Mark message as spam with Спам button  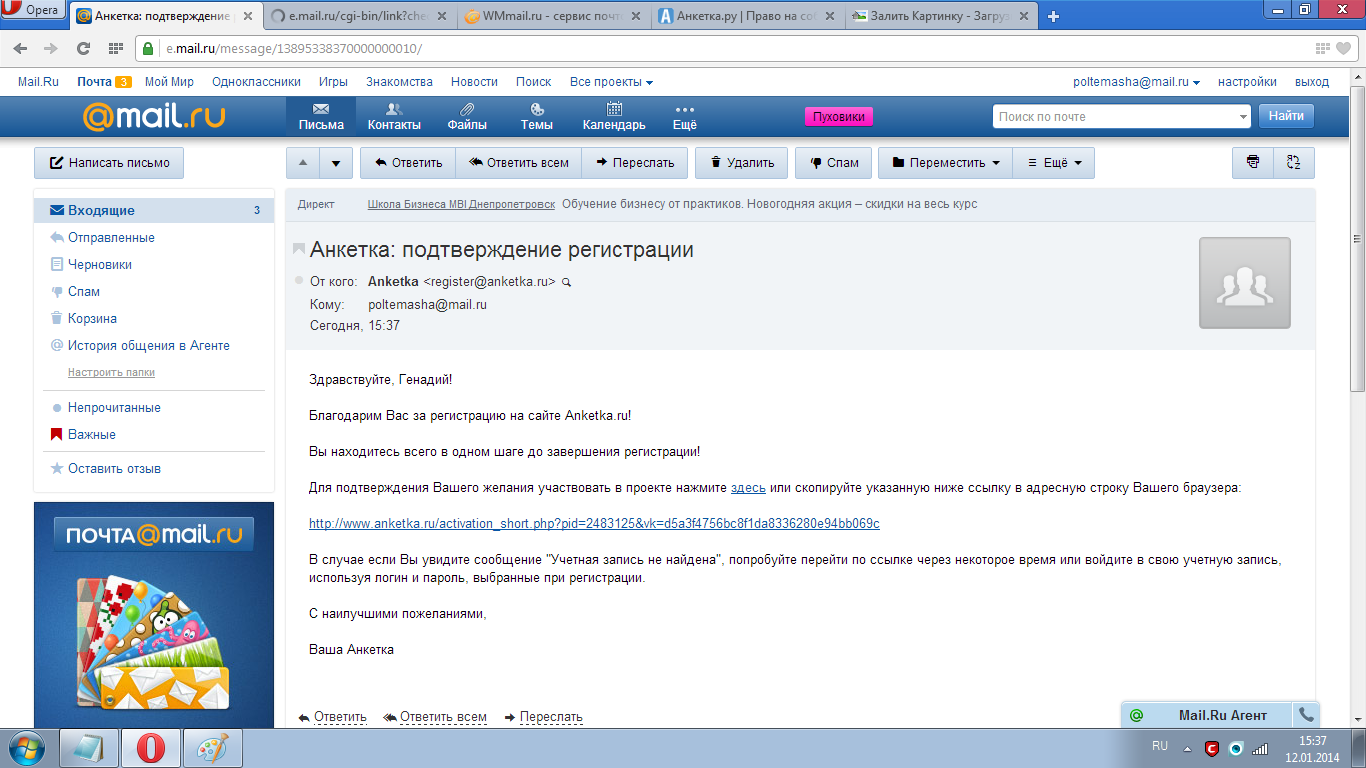pyautogui.click(x=834, y=163)
